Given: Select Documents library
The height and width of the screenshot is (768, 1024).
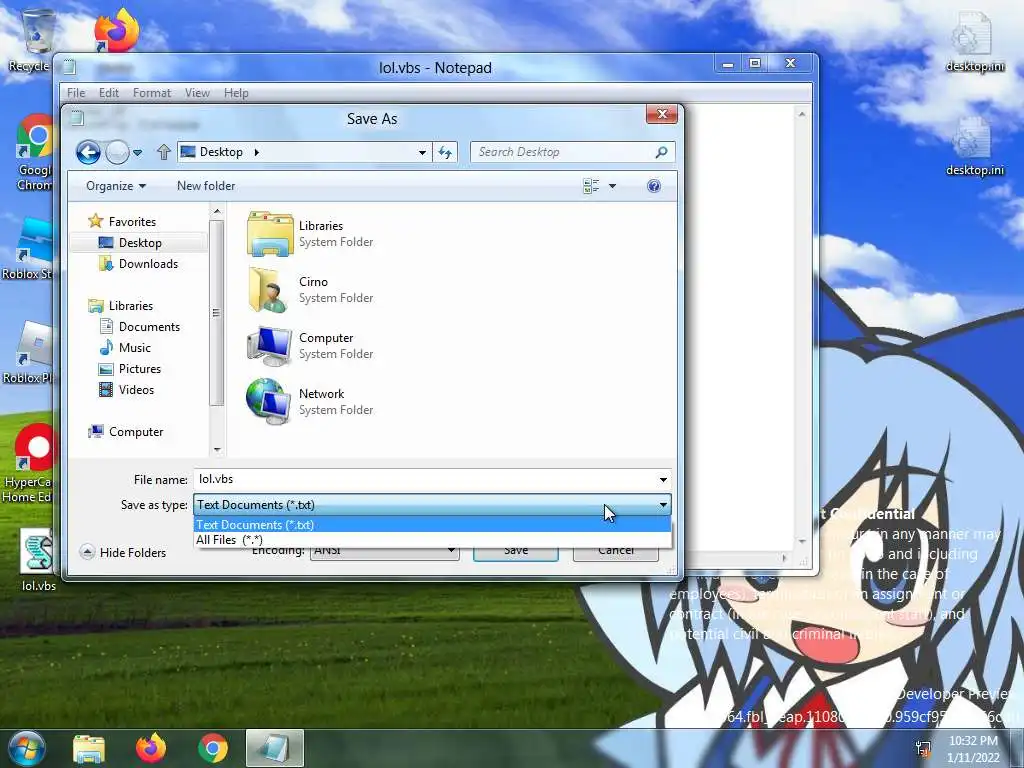Looking at the screenshot, I should (149, 327).
